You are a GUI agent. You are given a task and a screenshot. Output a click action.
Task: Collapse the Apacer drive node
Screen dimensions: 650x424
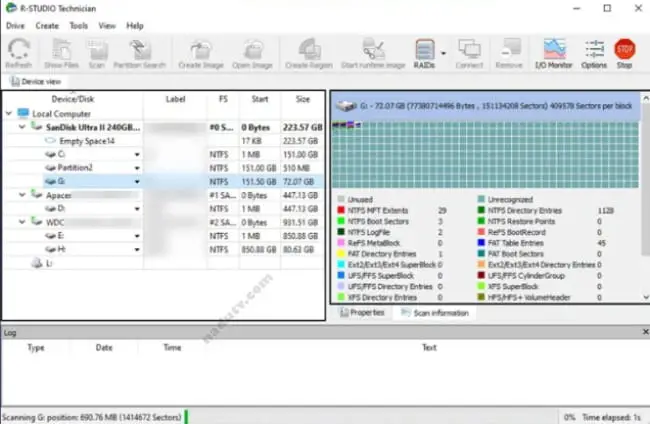pos(22,195)
